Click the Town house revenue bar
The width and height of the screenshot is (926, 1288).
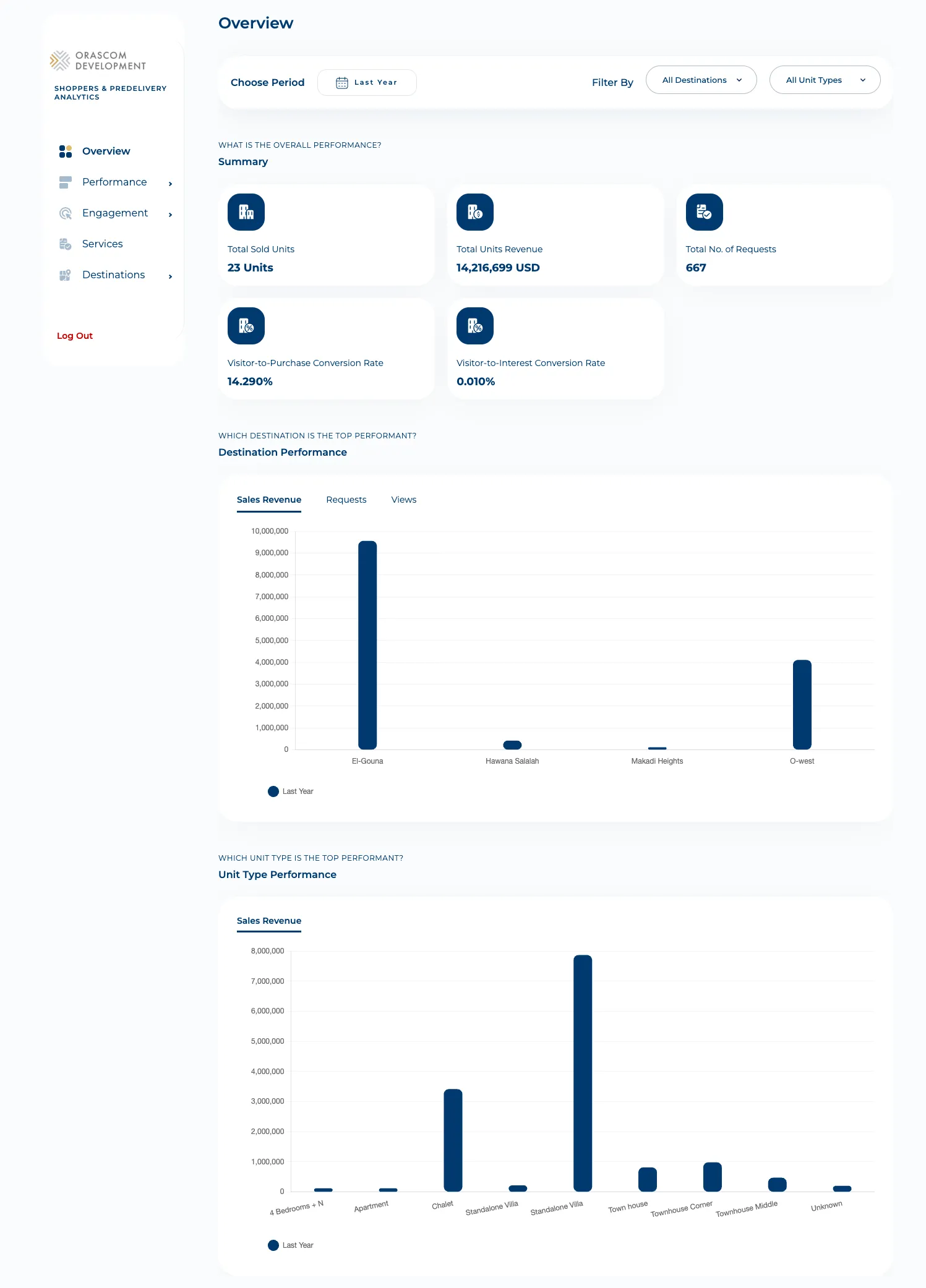click(x=648, y=1179)
